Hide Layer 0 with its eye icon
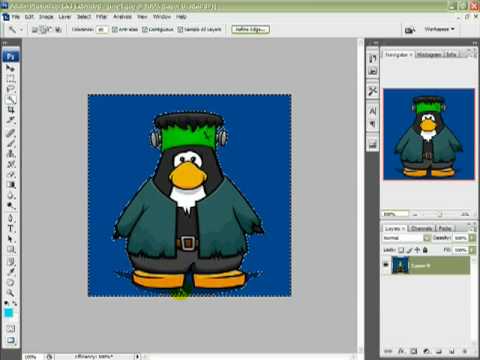Screen dimensions: 480x360 [x=386, y=265]
